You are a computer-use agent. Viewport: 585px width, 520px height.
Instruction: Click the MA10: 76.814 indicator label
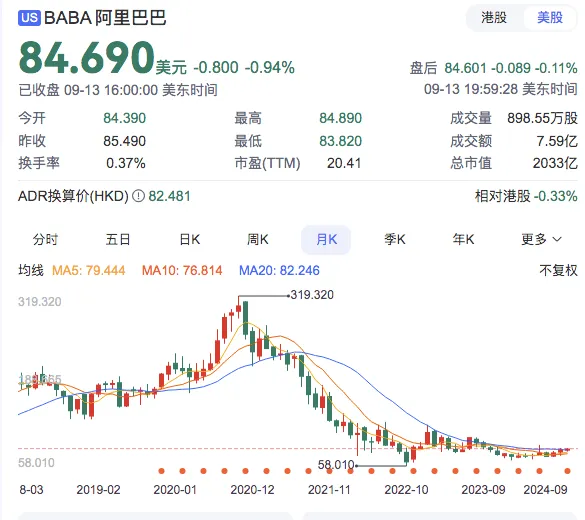tap(182, 270)
